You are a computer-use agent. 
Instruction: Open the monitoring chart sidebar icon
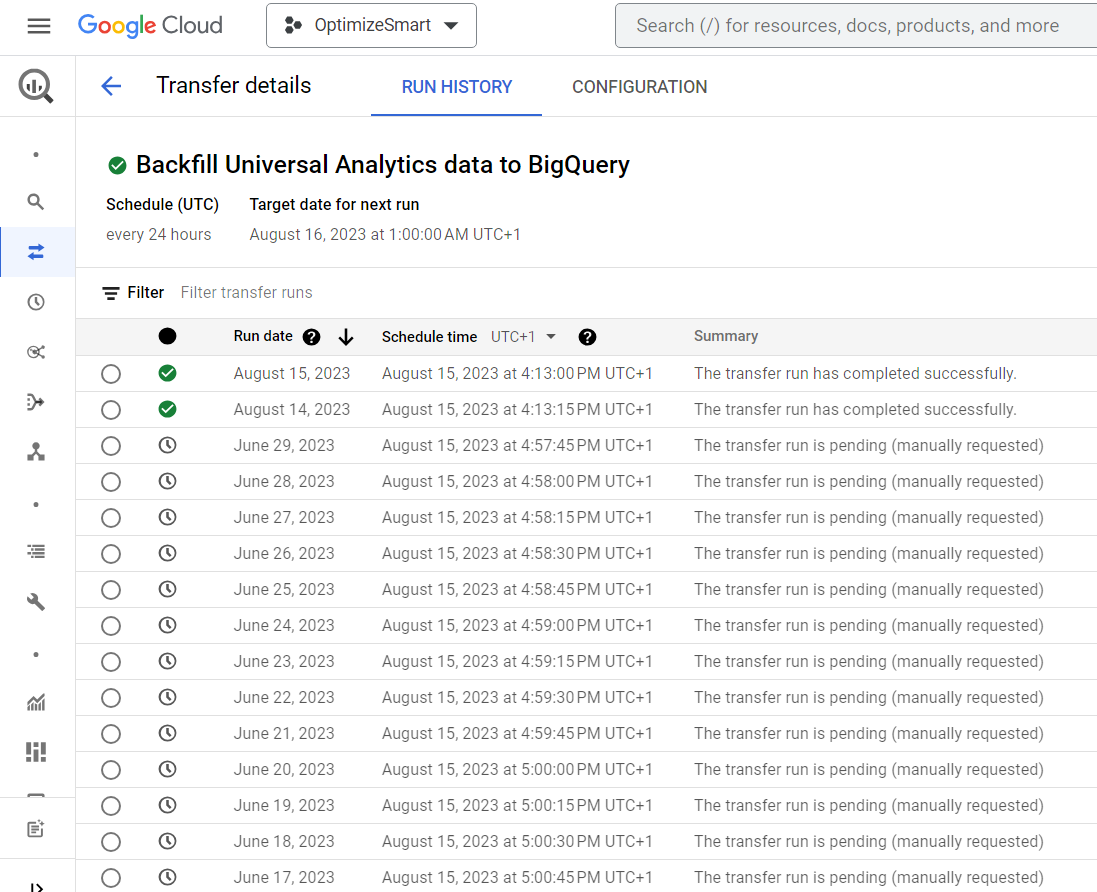click(x=36, y=702)
